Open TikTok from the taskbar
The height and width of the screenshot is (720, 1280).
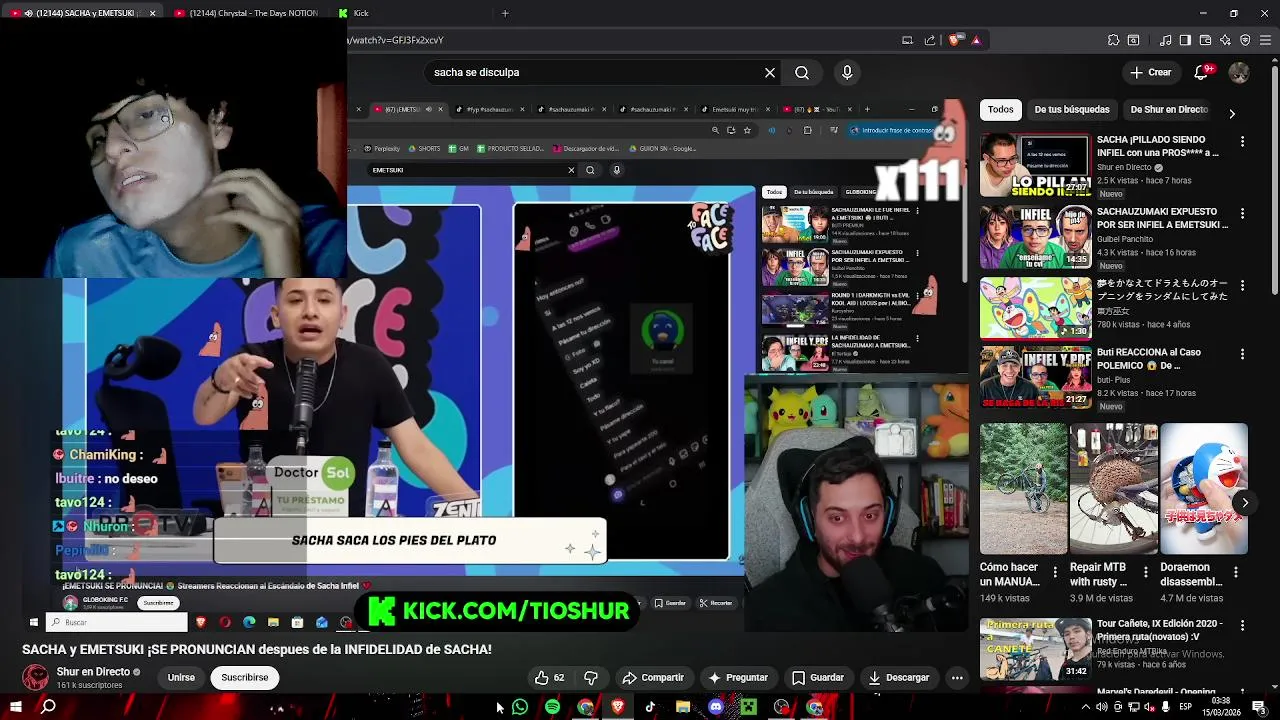[x=650, y=707]
